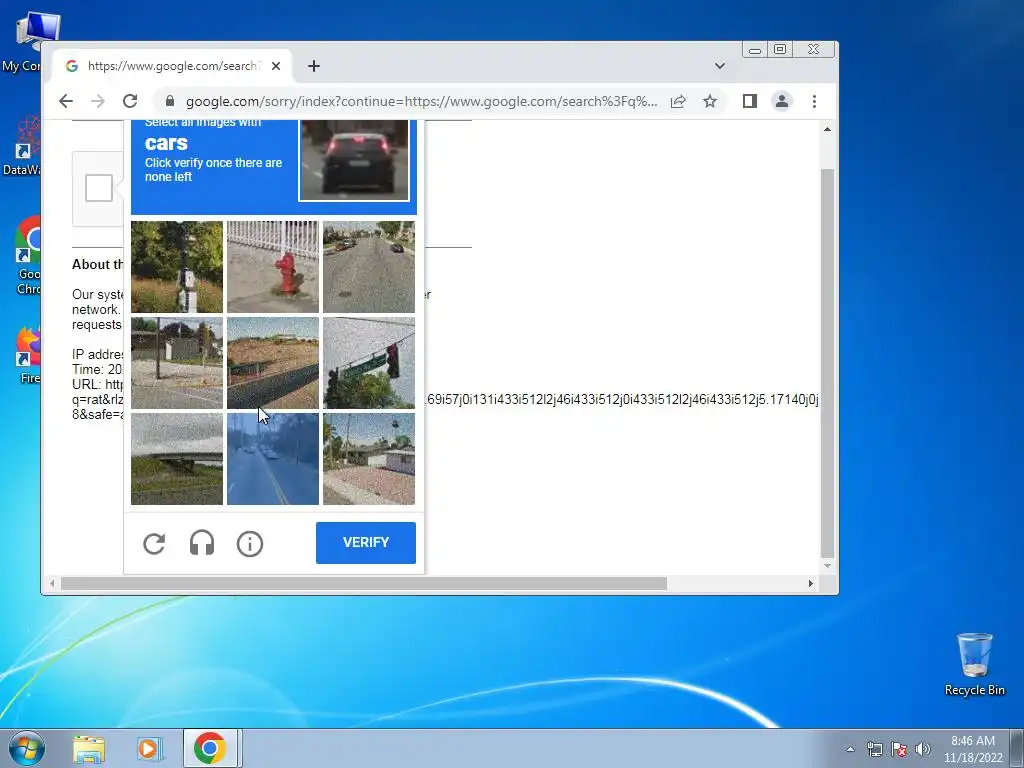The height and width of the screenshot is (768, 1024).
Task: Select the tile with the dirt hillside fence
Action: [x=273, y=362]
